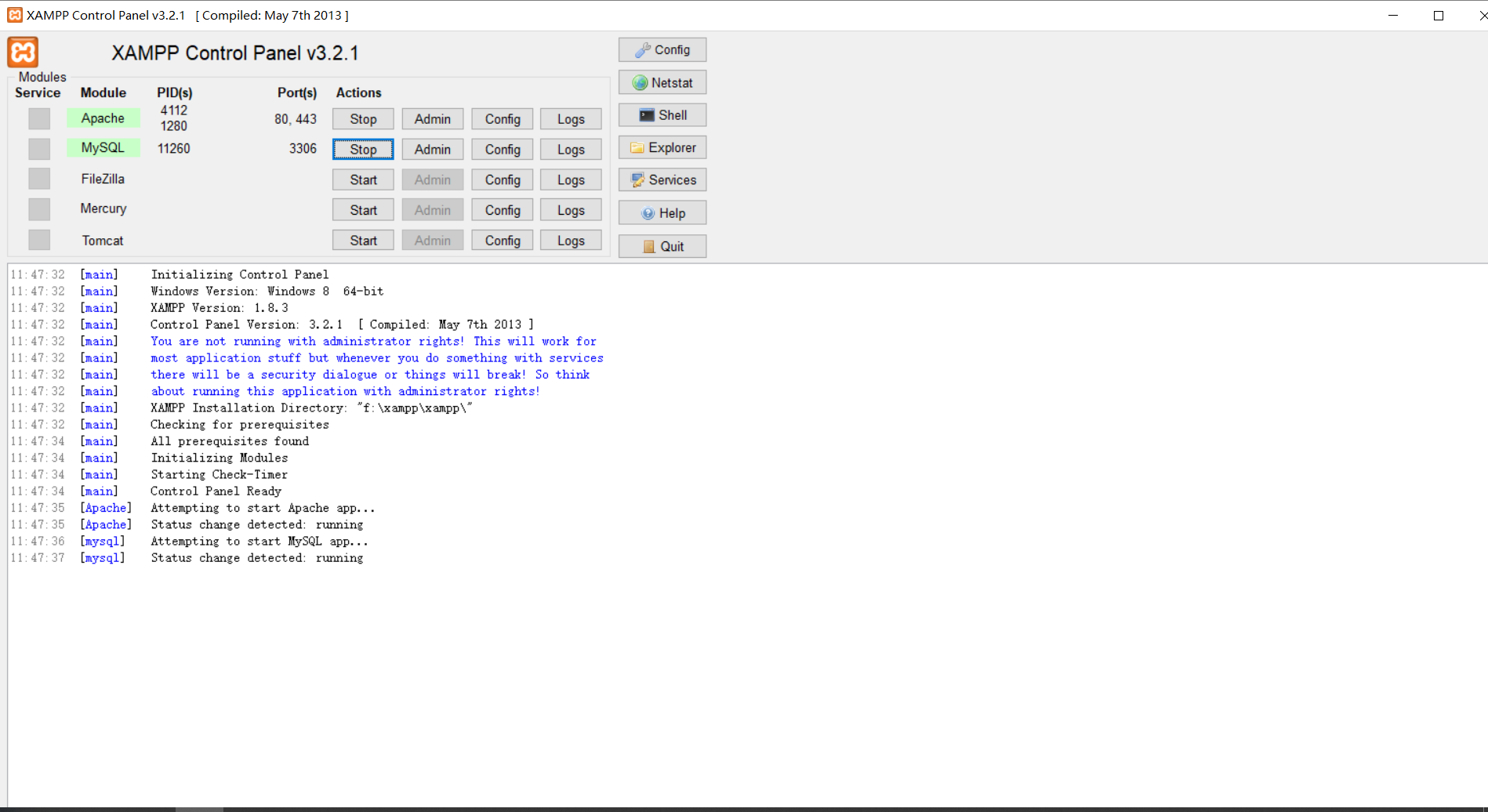Screen dimensions: 1488x812
Task: Click log line 'Starting Check-Timer'
Action: [219, 475]
